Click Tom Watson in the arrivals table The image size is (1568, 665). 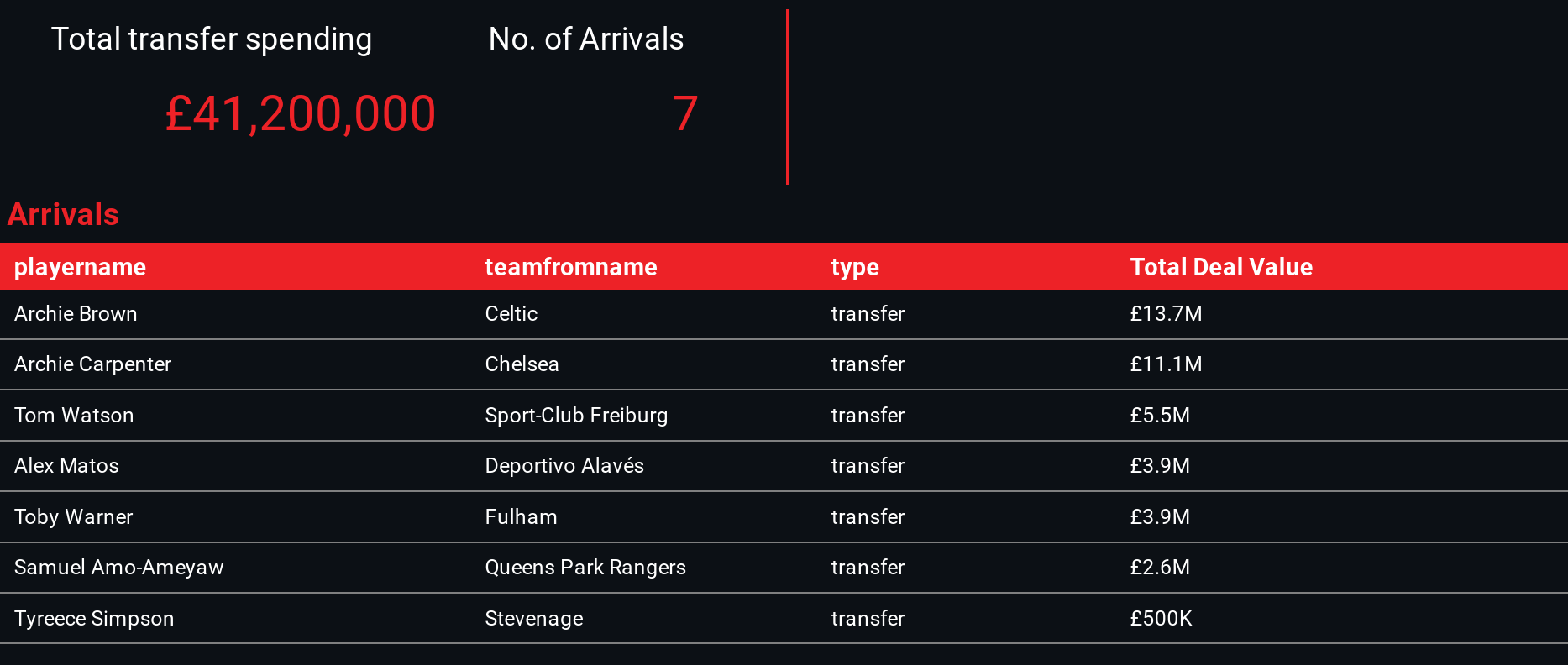coord(74,416)
